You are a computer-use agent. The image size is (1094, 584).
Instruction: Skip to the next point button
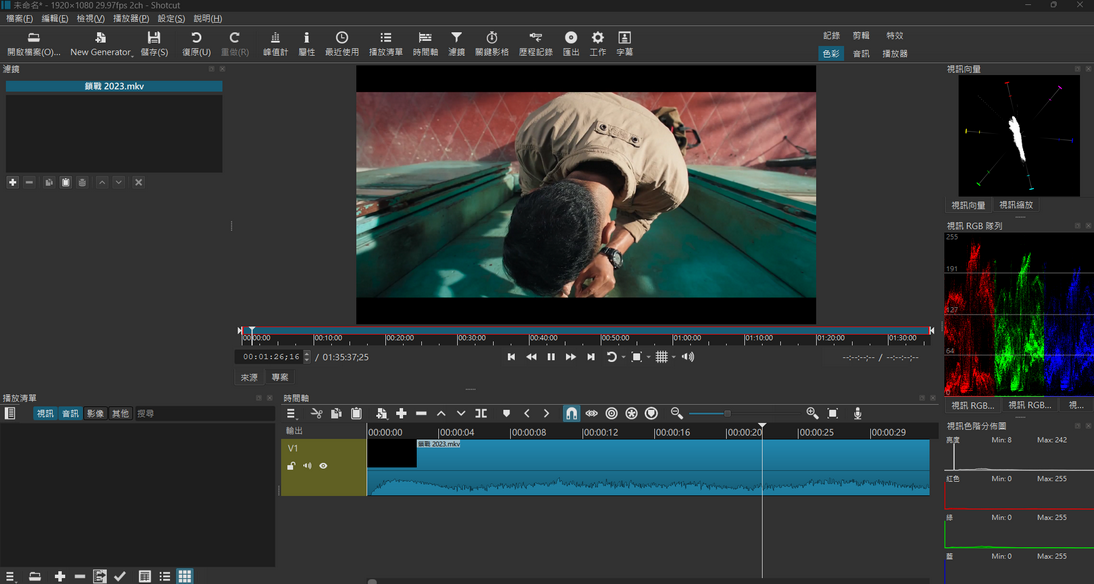tap(591, 357)
